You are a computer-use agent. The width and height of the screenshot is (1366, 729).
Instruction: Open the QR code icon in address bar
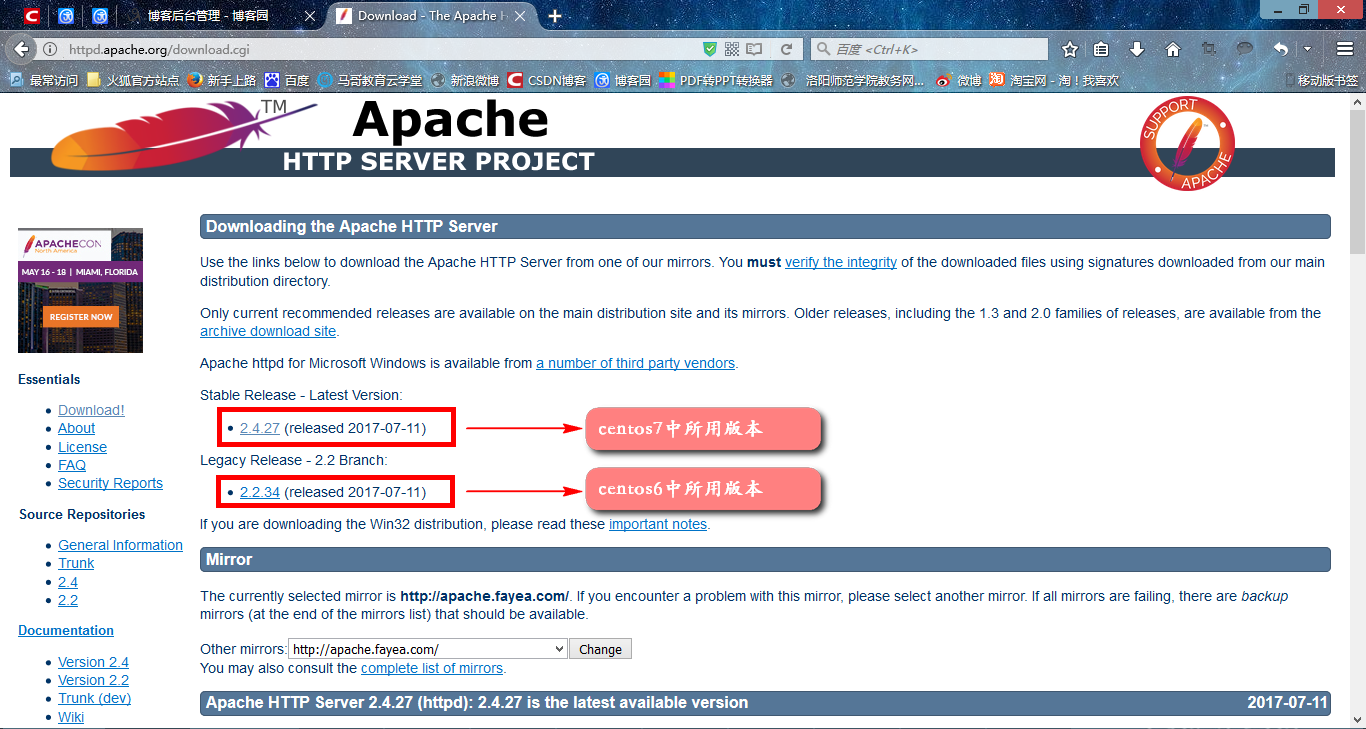[732, 49]
